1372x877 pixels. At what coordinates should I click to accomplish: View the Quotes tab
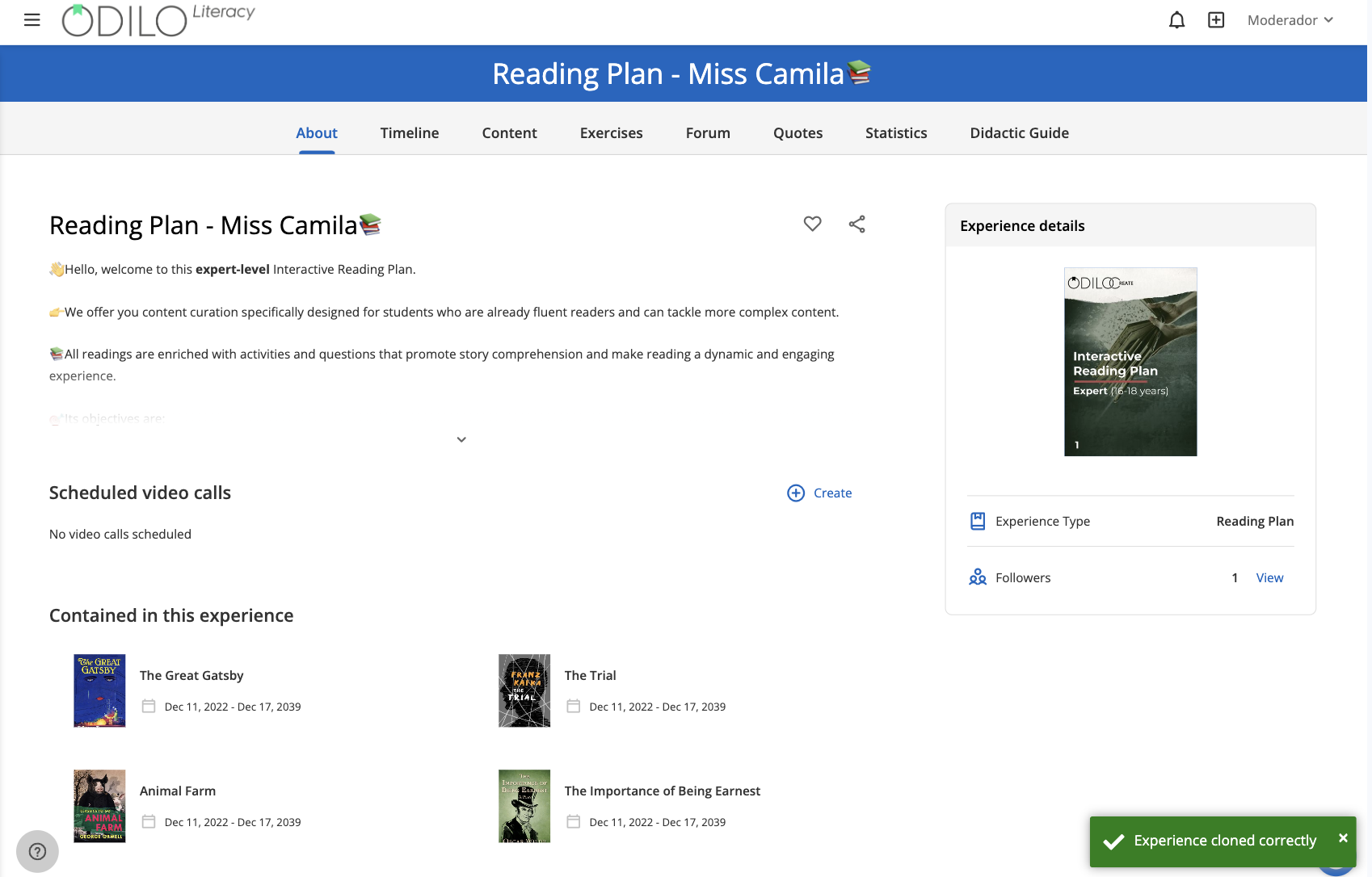[x=798, y=132]
